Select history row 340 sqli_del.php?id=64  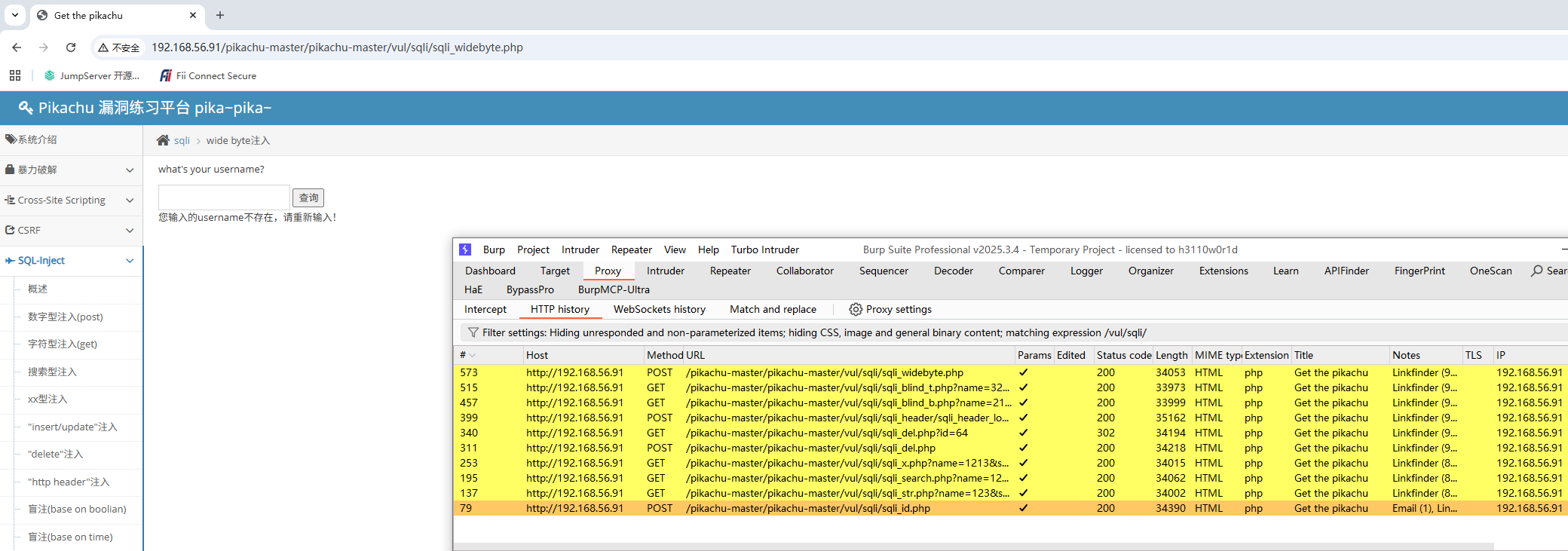click(1010, 433)
